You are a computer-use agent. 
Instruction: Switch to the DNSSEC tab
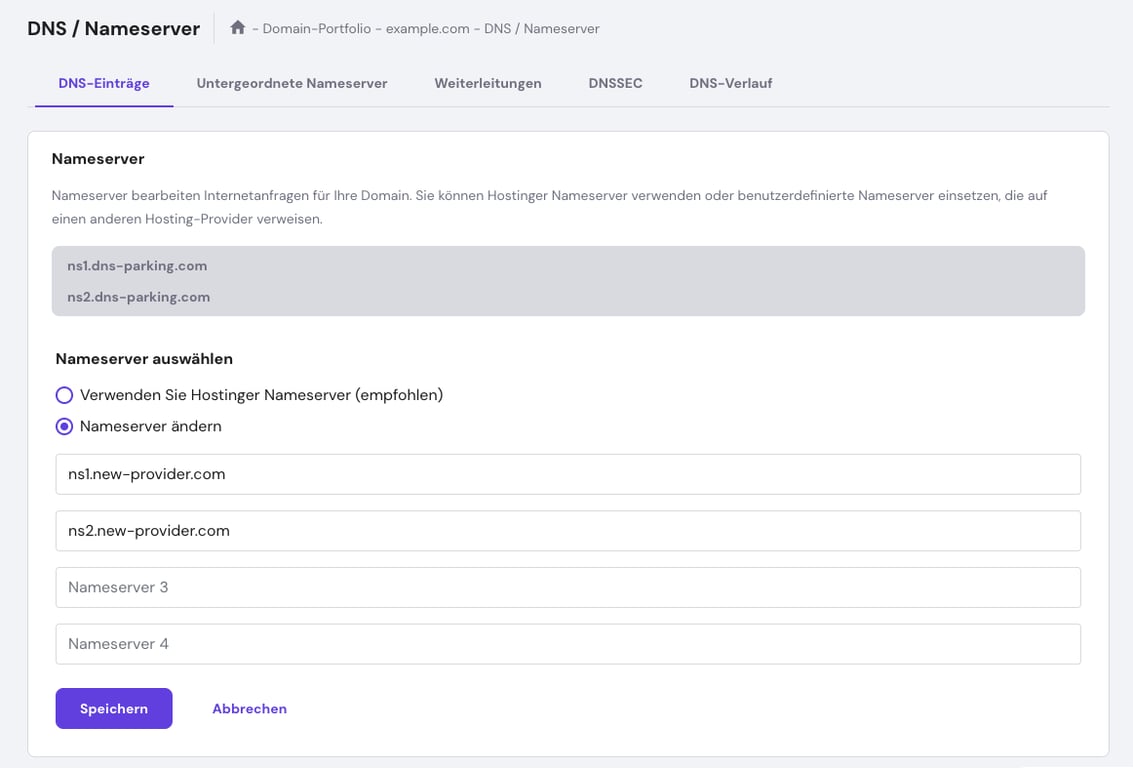click(x=615, y=83)
